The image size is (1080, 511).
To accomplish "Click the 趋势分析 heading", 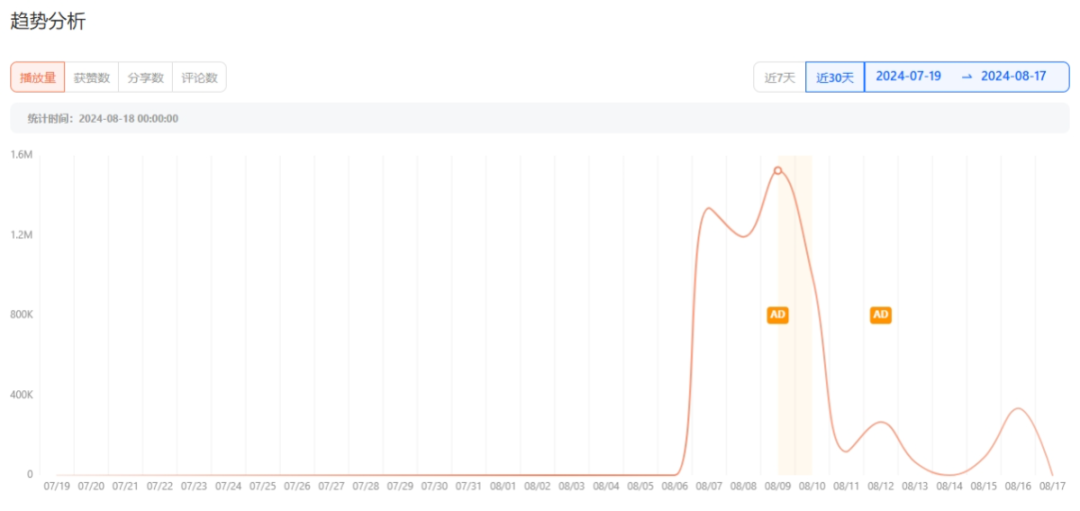I will pyautogui.click(x=48, y=21).
